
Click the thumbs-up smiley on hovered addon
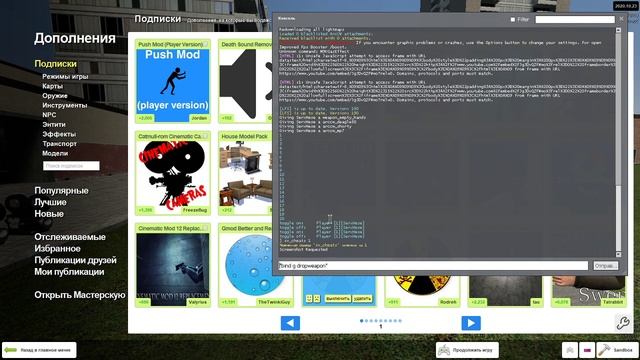point(309,299)
